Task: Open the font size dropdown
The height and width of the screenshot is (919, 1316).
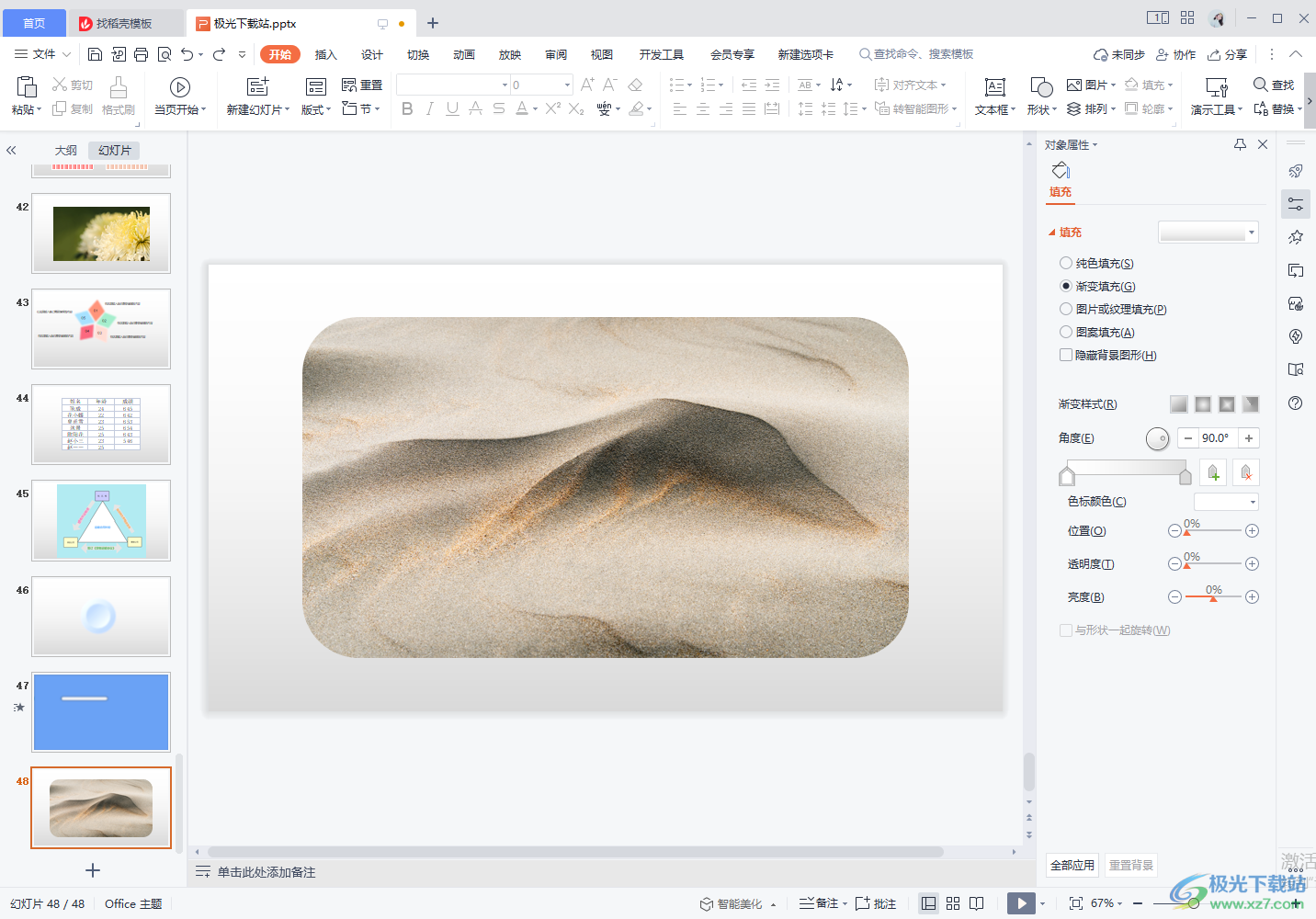Action: (567, 85)
